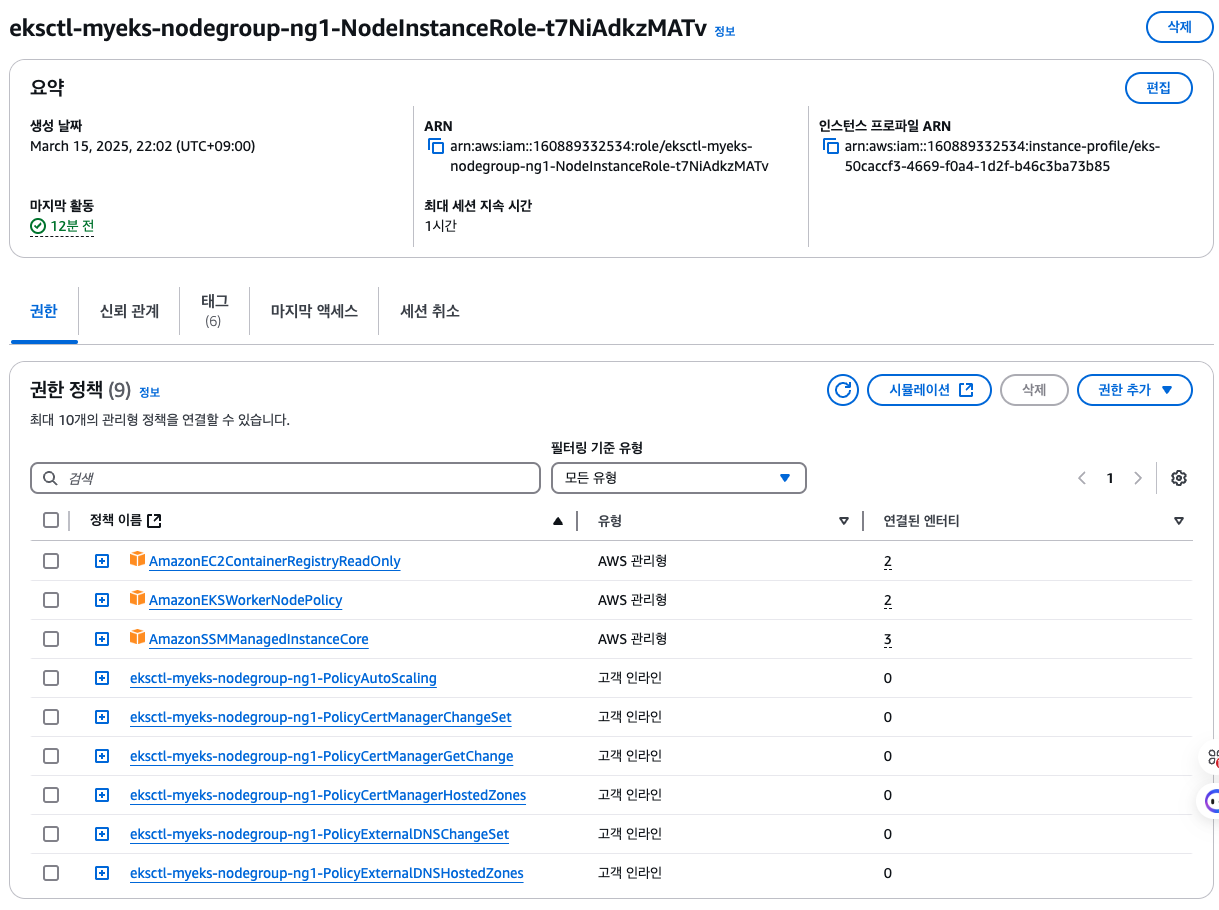Expand the AmazonSSMManagedInstanceCore policy details

(101, 639)
